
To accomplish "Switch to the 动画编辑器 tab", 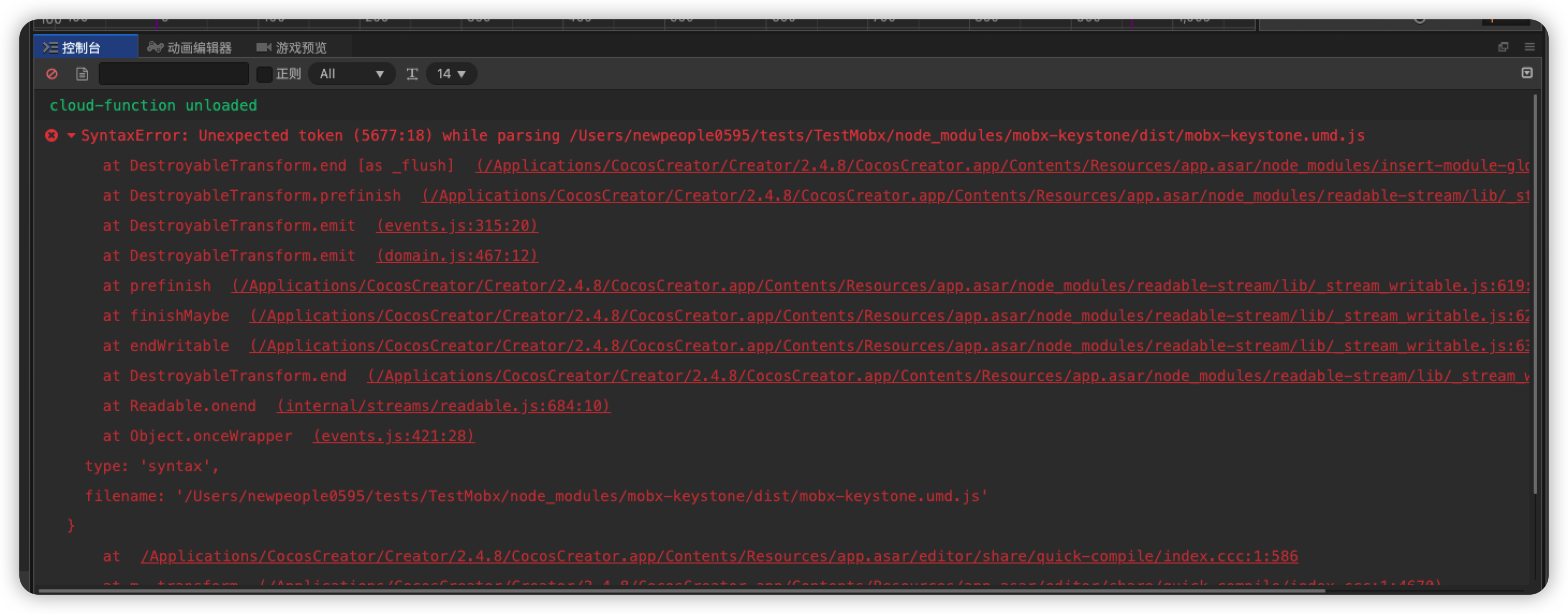I will point(201,47).
